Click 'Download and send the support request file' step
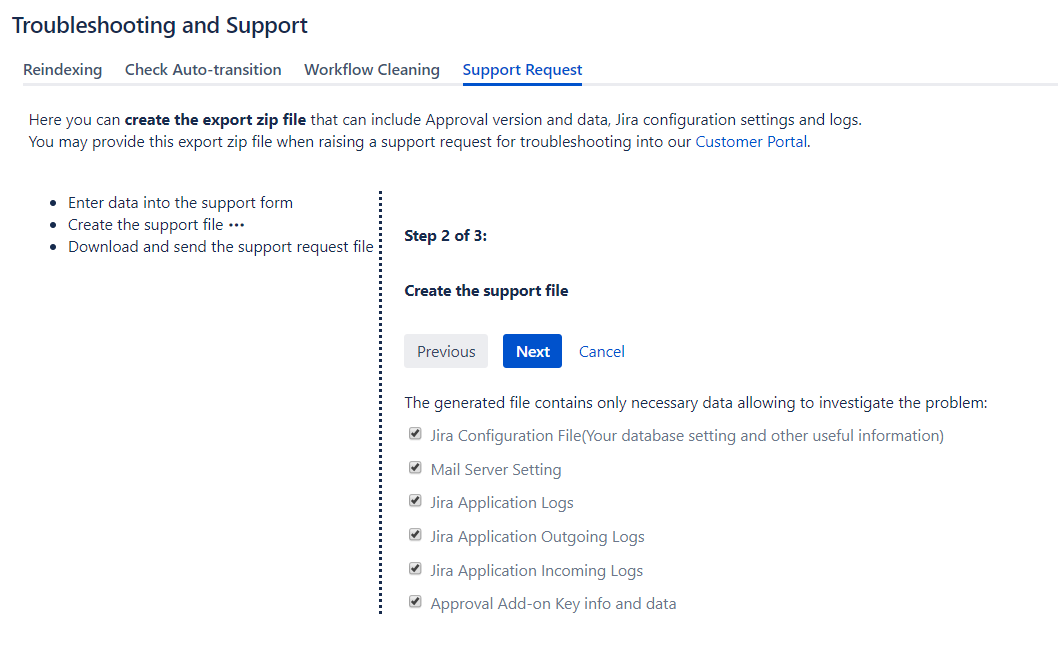The width and height of the screenshot is (1058, 649). [220, 247]
